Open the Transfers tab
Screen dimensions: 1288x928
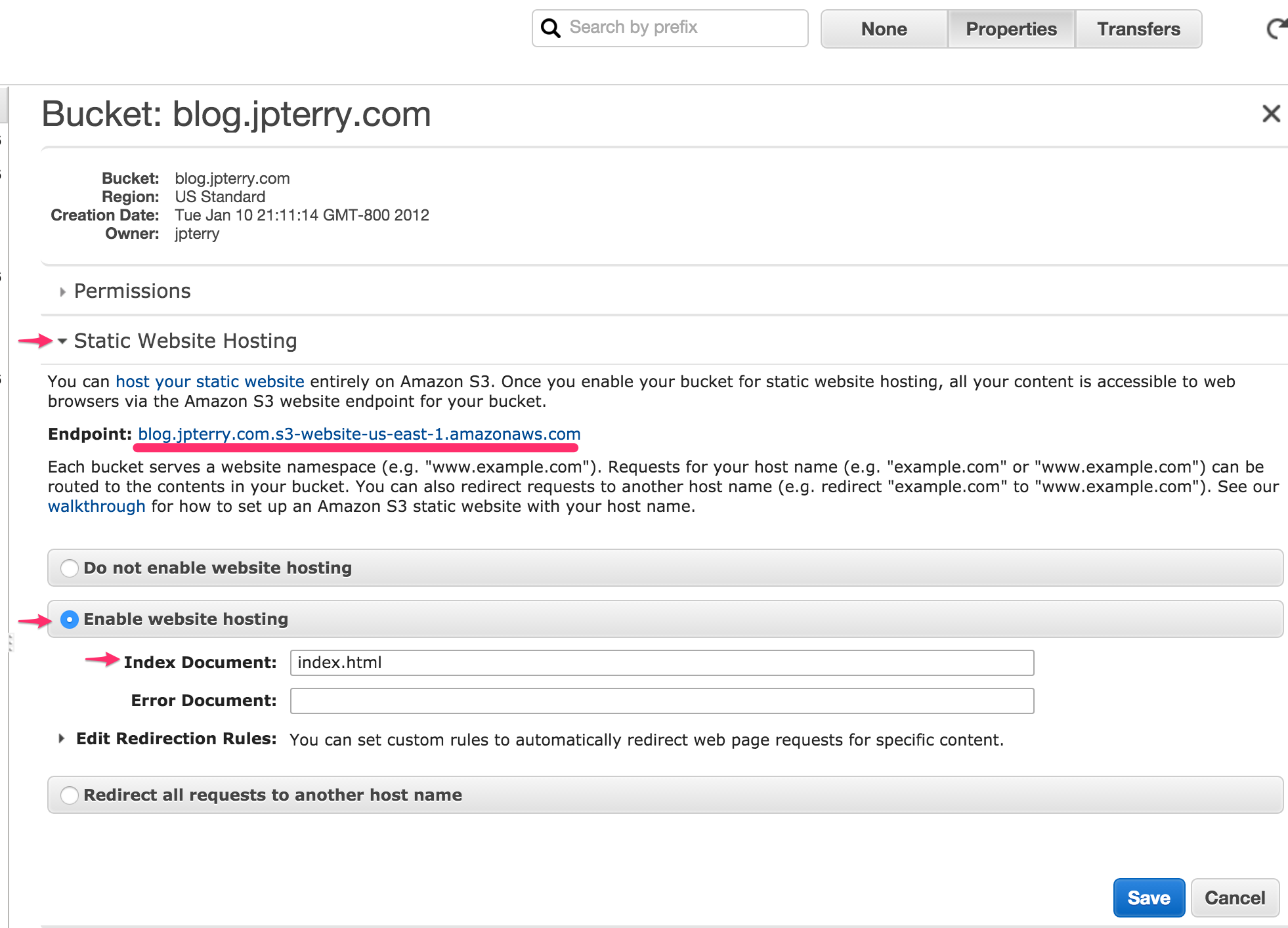tap(1138, 29)
